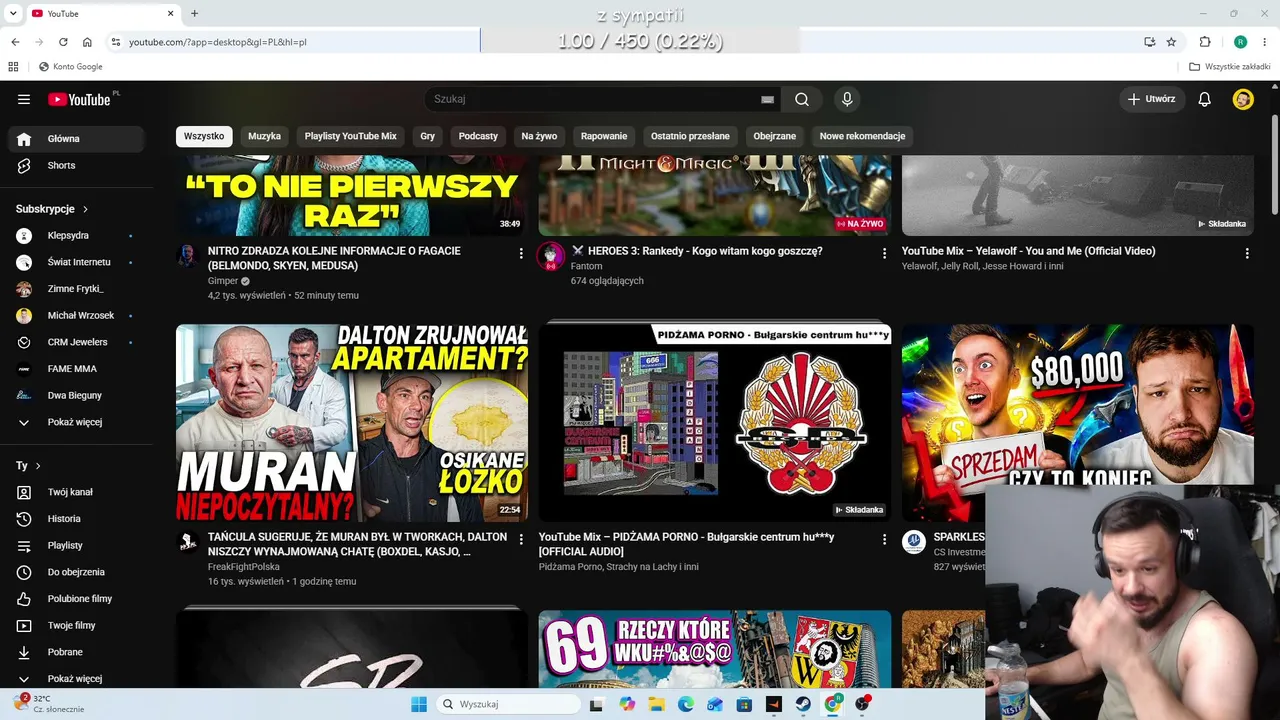The height and width of the screenshot is (720, 1280).
Task: Bookmark this page with the star
Action: (1171, 42)
